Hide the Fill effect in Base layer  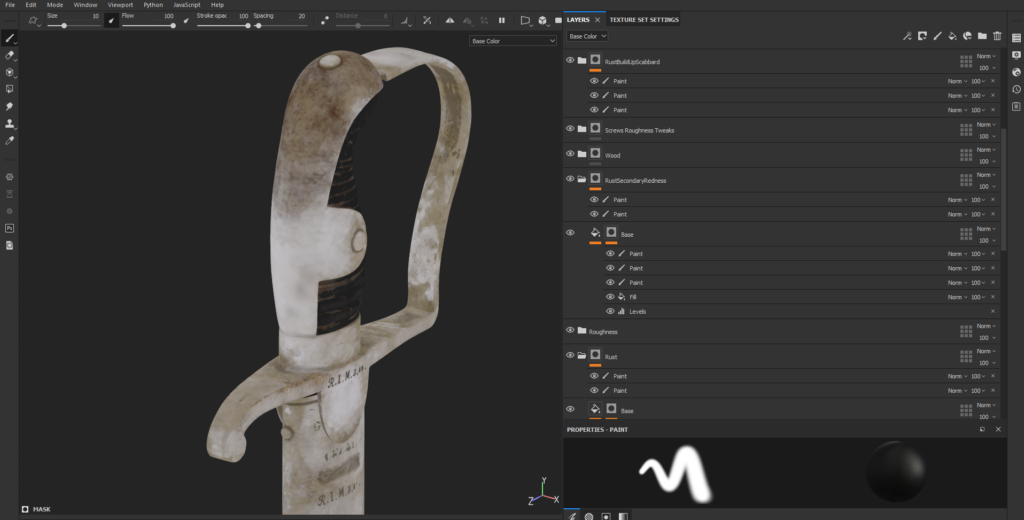pyautogui.click(x=611, y=297)
